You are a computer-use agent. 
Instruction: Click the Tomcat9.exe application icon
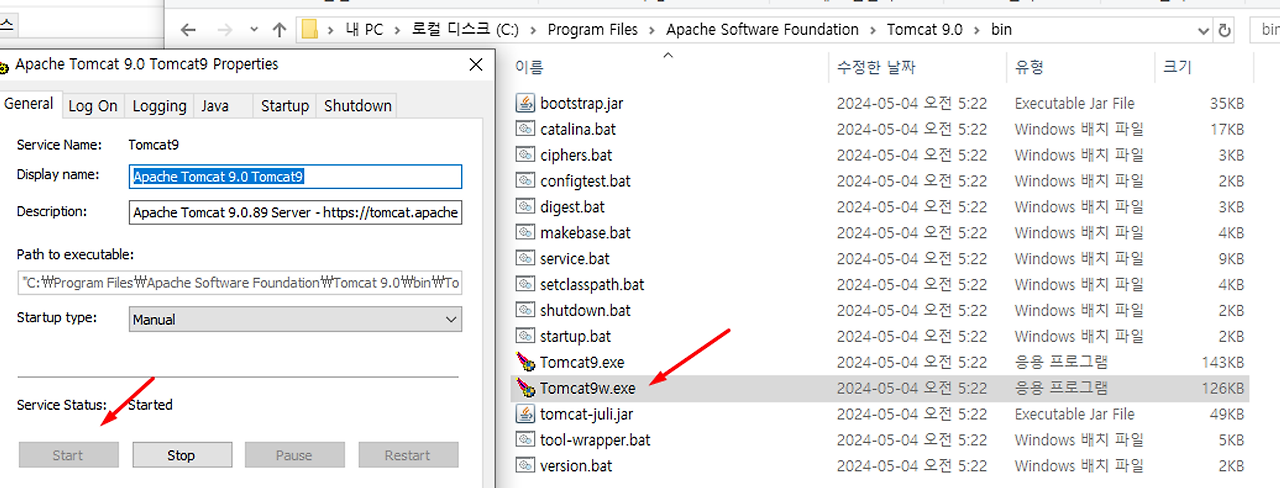coord(526,362)
